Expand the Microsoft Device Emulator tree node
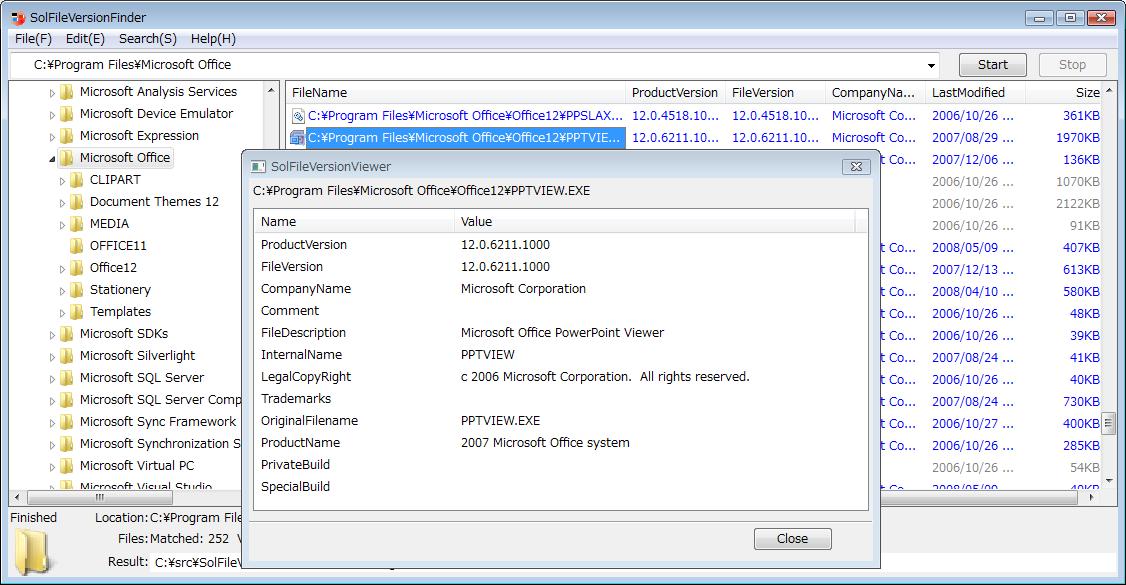Viewport: 1126px width, 585px height. [52, 115]
